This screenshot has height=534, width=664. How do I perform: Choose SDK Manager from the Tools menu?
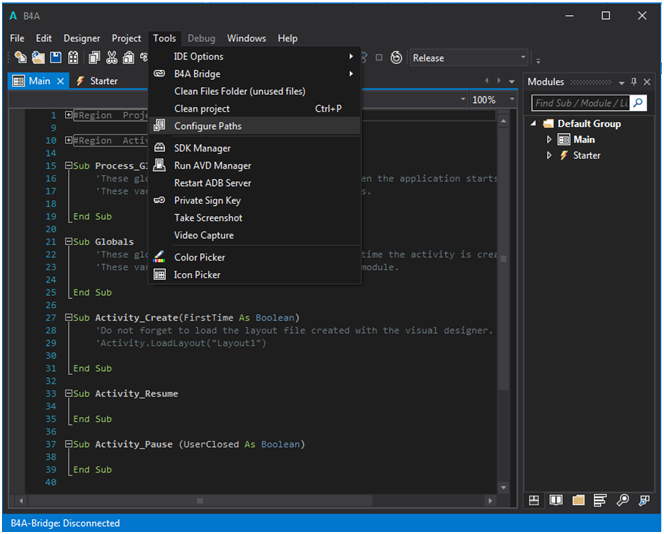[202, 148]
